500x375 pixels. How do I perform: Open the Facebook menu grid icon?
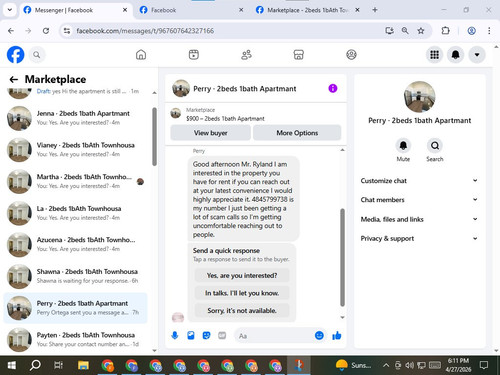point(434,55)
